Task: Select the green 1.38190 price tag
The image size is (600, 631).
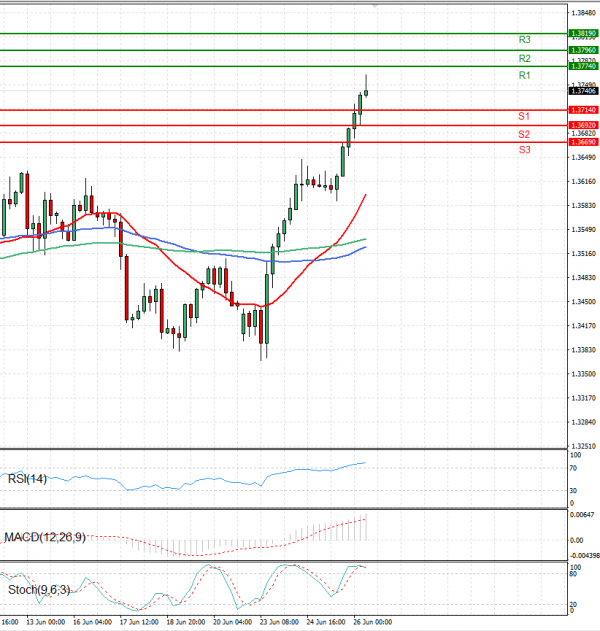Action: (x=584, y=34)
